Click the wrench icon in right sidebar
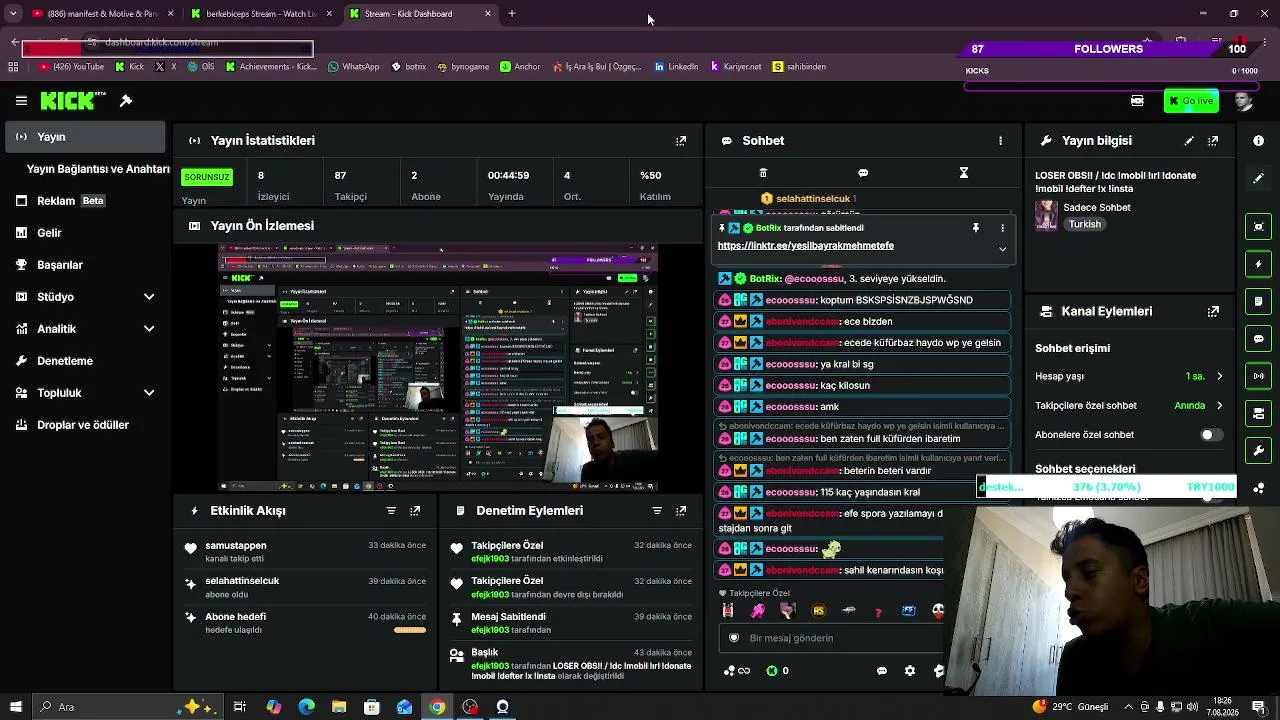1280x720 pixels. tap(1259, 451)
